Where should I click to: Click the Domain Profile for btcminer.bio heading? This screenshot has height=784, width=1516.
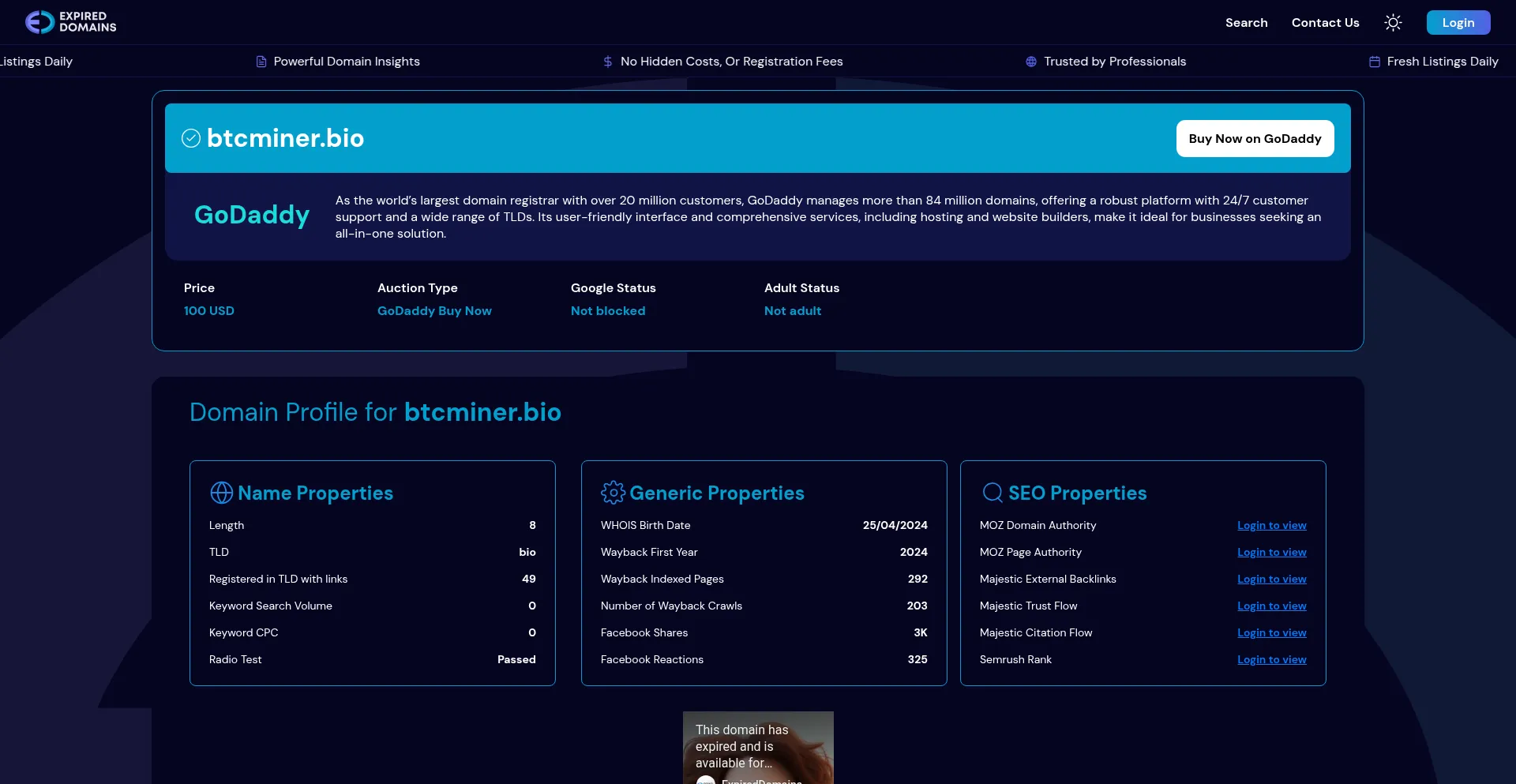point(375,412)
